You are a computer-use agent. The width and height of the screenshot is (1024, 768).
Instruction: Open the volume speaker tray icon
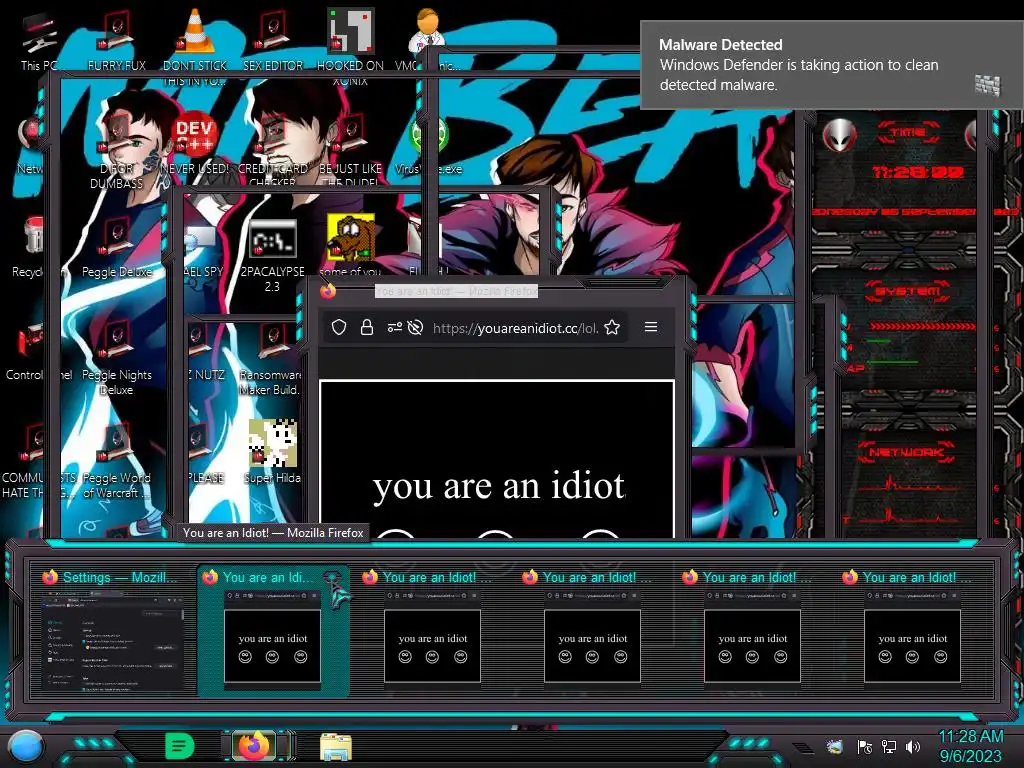click(x=913, y=746)
